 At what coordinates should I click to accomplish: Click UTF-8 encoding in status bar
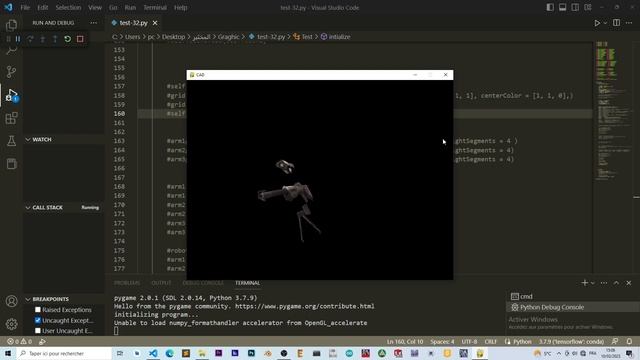tap(469, 341)
